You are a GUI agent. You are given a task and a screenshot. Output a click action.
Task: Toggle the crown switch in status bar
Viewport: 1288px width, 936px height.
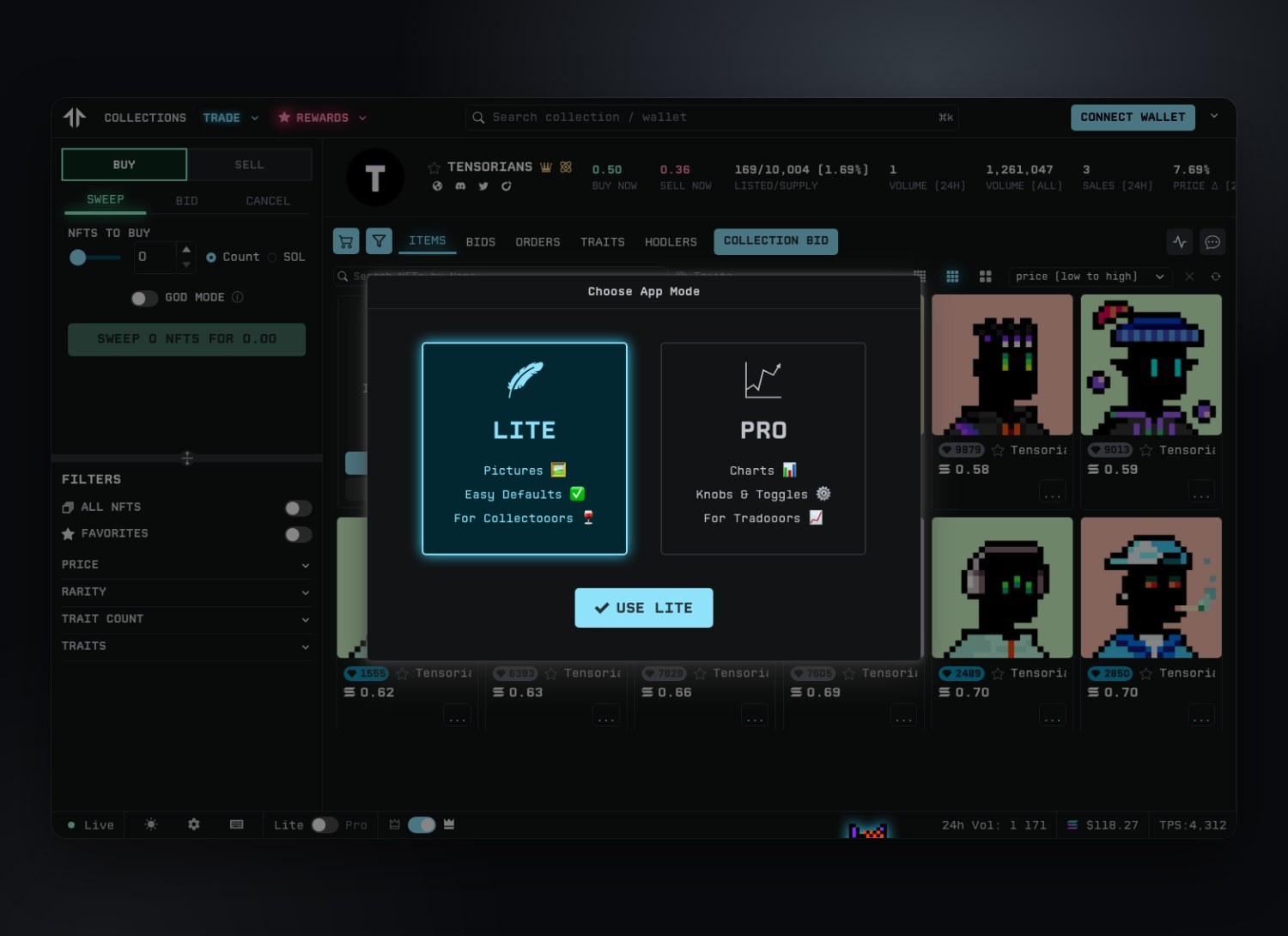[x=422, y=825]
